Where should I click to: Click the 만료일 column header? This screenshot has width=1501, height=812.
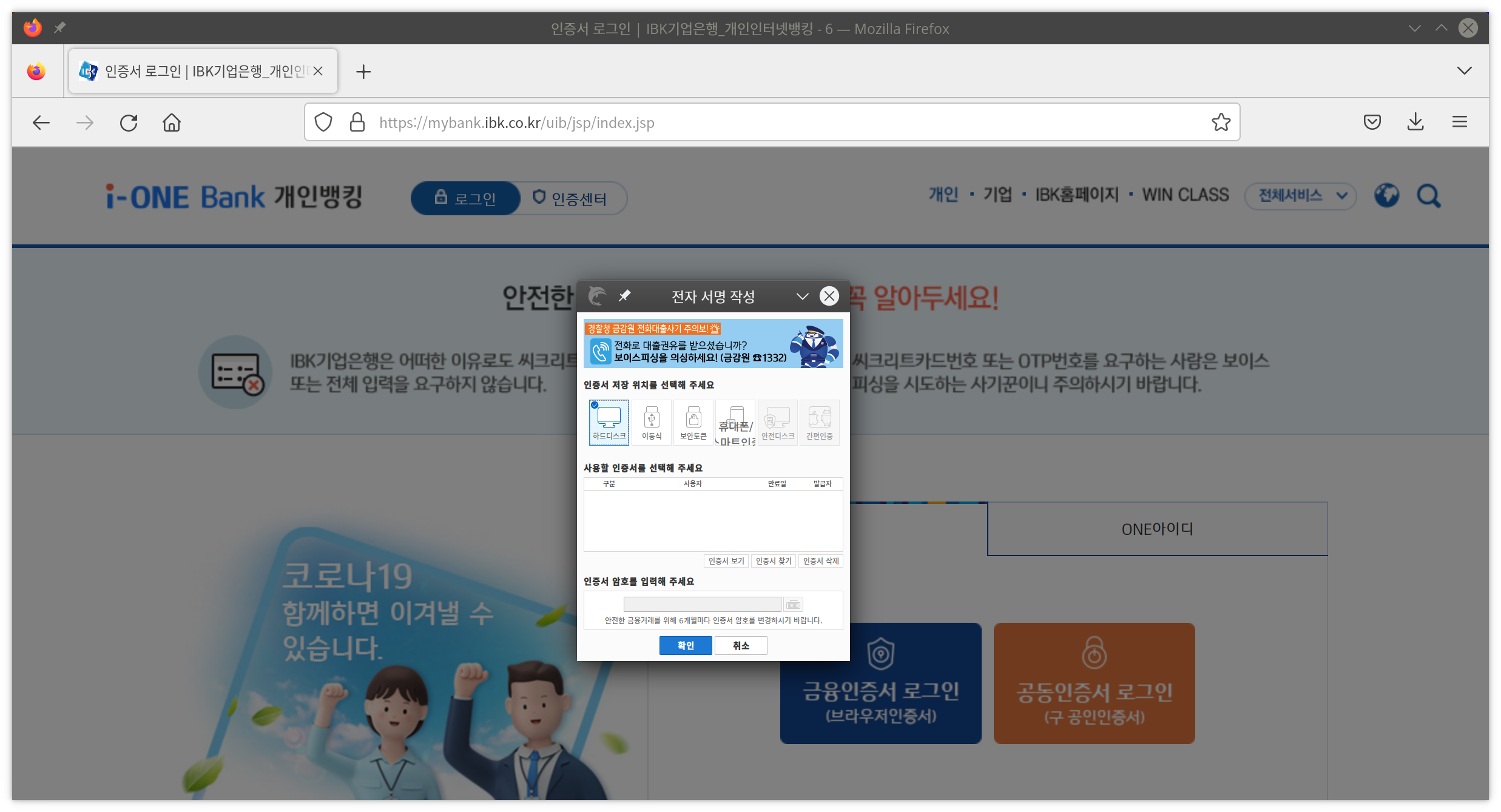[x=777, y=483]
